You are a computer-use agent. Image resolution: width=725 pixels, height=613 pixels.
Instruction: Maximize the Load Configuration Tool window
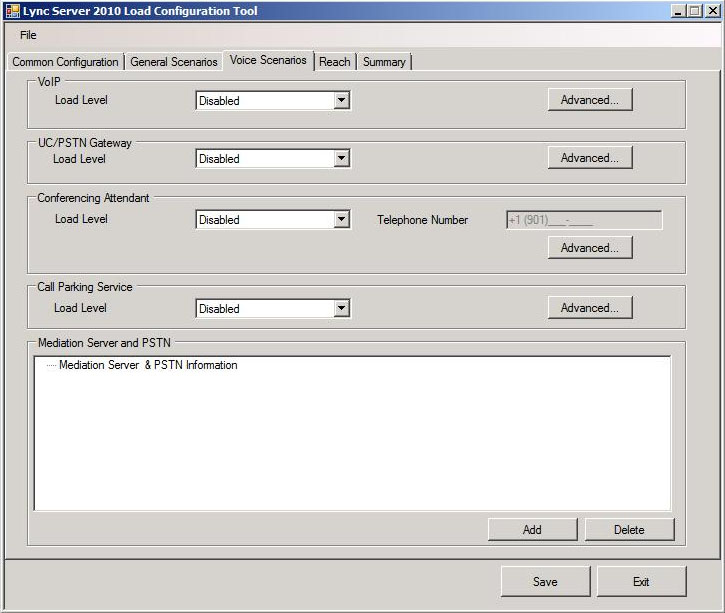tap(694, 11)
